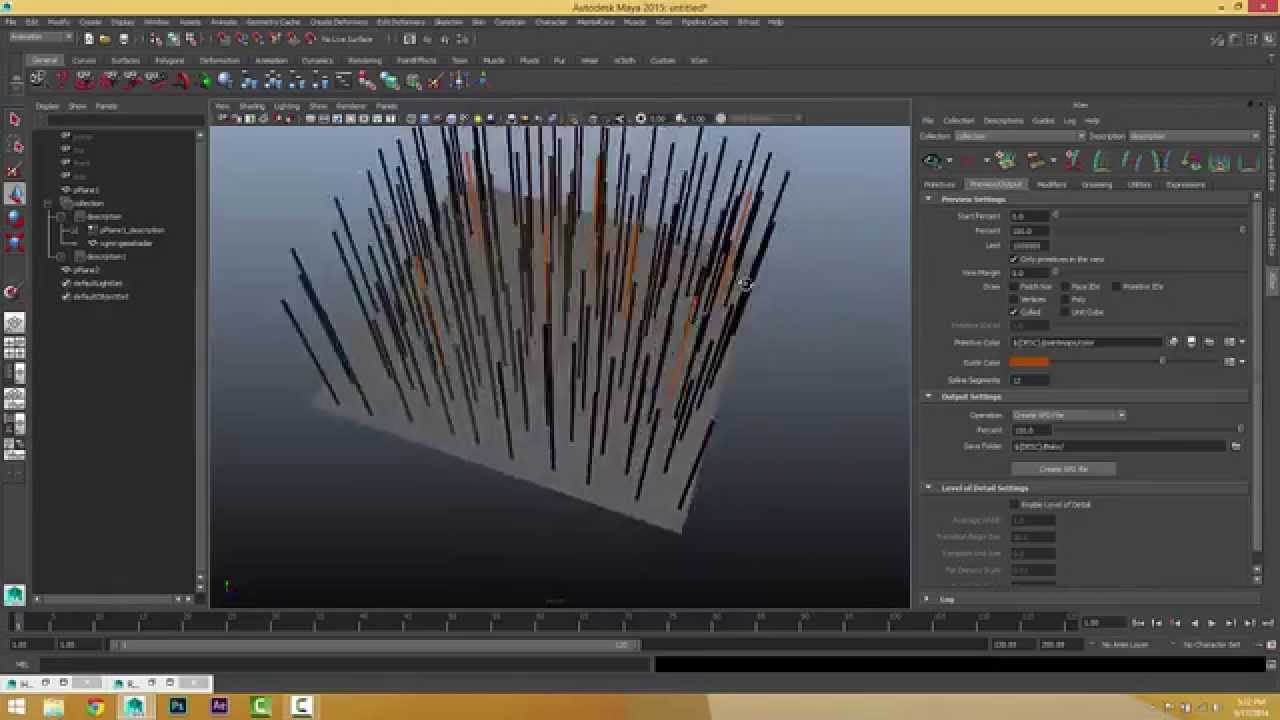
Task: Toggle 'Only primitives in the view' checkbox
Action: [x=1014, y=259]
